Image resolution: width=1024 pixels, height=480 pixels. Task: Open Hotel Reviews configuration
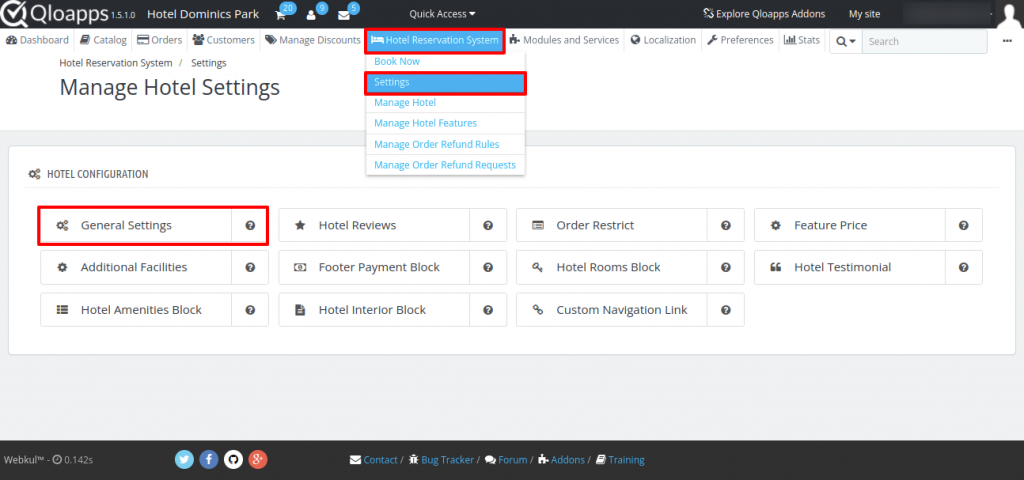(374, 225)
